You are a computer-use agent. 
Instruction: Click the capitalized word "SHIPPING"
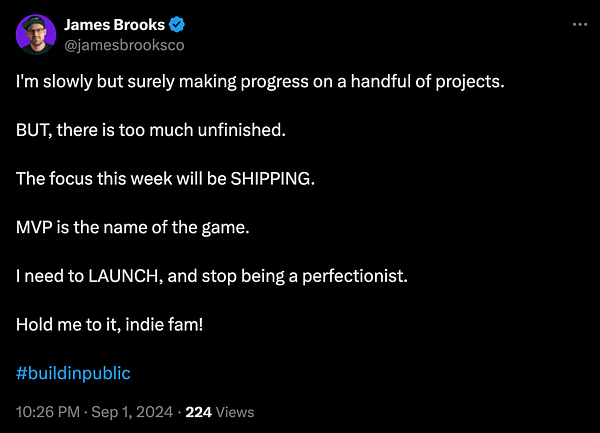coord(271,178)
